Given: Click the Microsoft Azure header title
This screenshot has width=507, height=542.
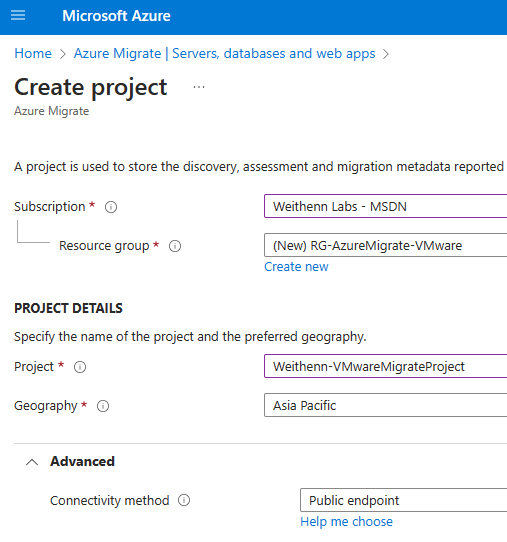Looking at the screenshot, I should pos(116,16).
